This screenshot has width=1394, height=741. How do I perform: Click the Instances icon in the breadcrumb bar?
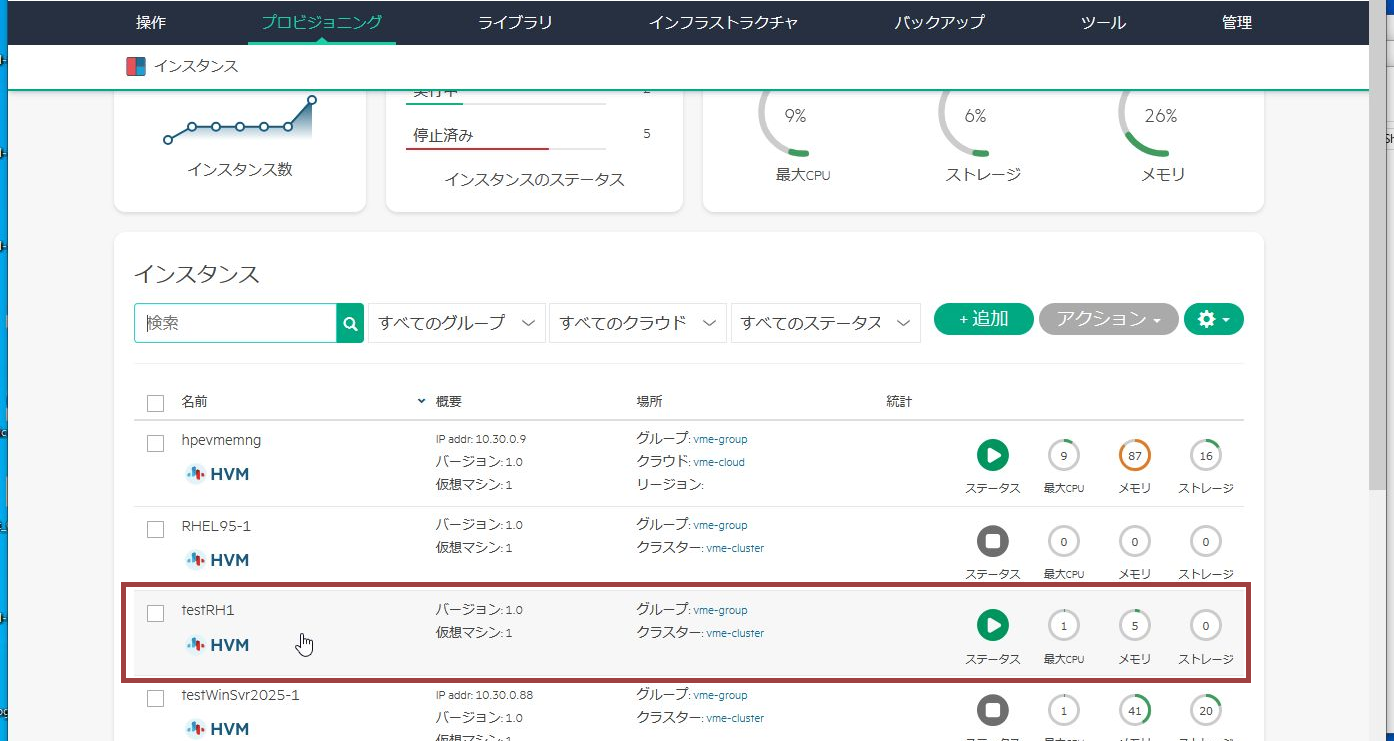click(136, 67)
